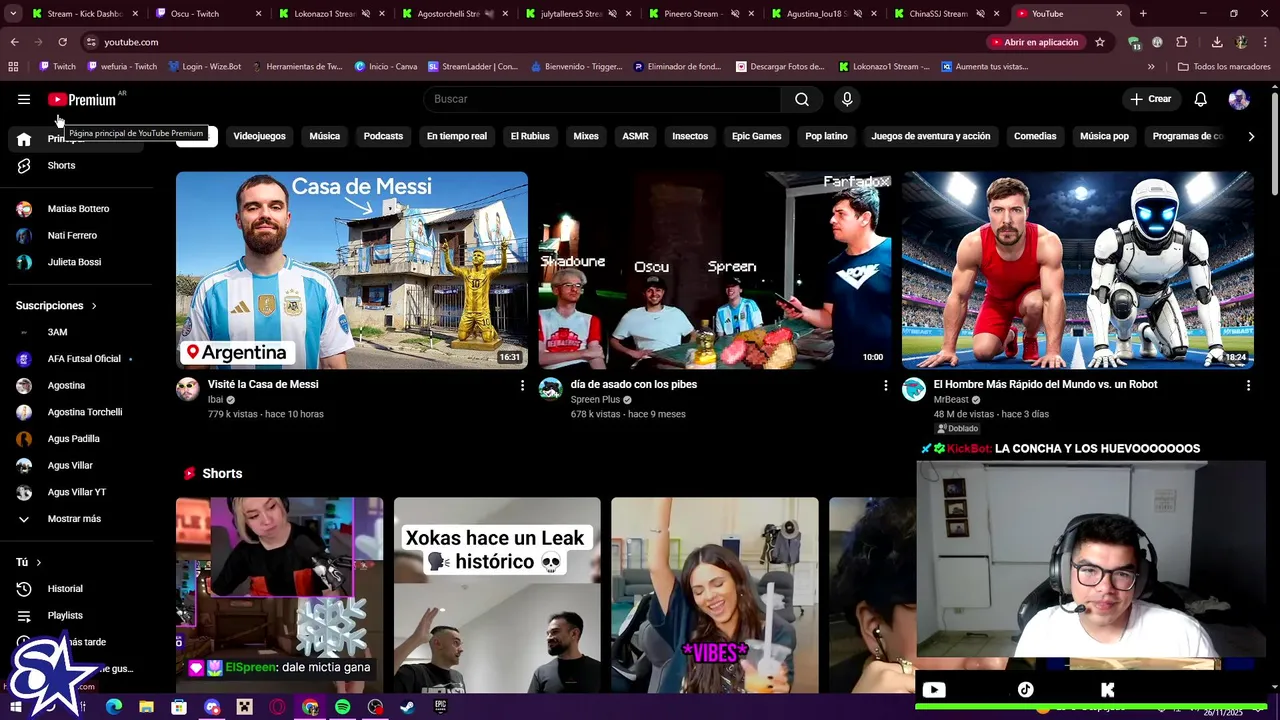Open Microsoft Edge from the taskbar

click(114, 707)
